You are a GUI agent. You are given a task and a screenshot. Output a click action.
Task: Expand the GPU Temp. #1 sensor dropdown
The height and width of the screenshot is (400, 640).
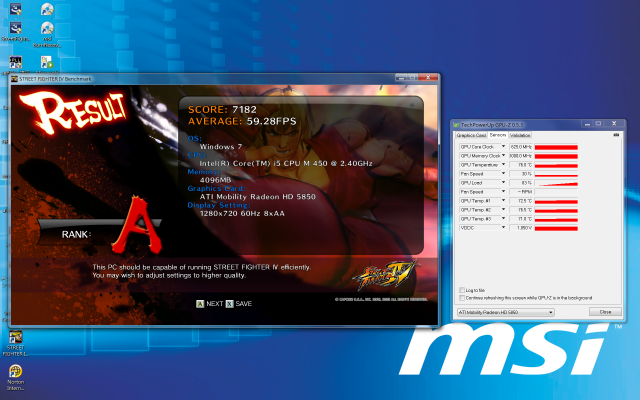tap(503, 200)
